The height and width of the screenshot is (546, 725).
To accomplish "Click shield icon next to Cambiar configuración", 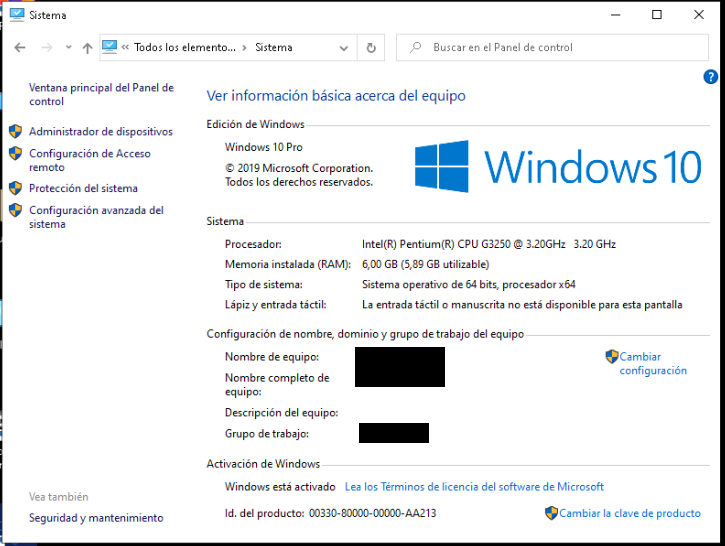I will click(x=612, y=356).
